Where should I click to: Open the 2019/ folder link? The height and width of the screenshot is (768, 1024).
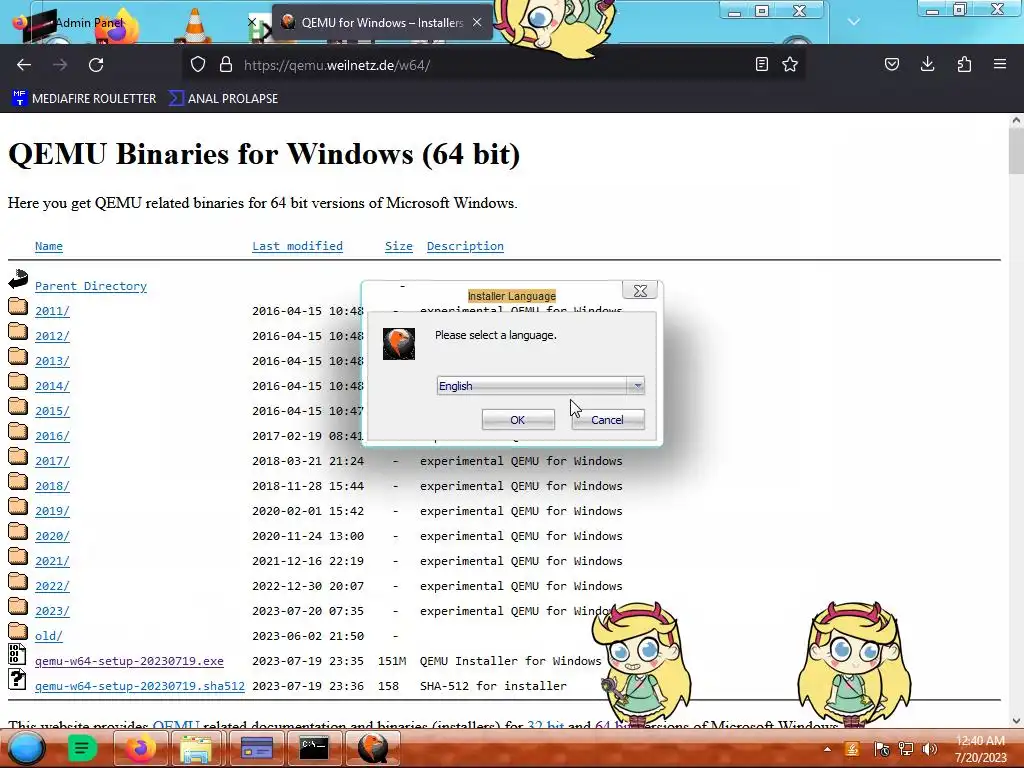[x=52, y=511]
